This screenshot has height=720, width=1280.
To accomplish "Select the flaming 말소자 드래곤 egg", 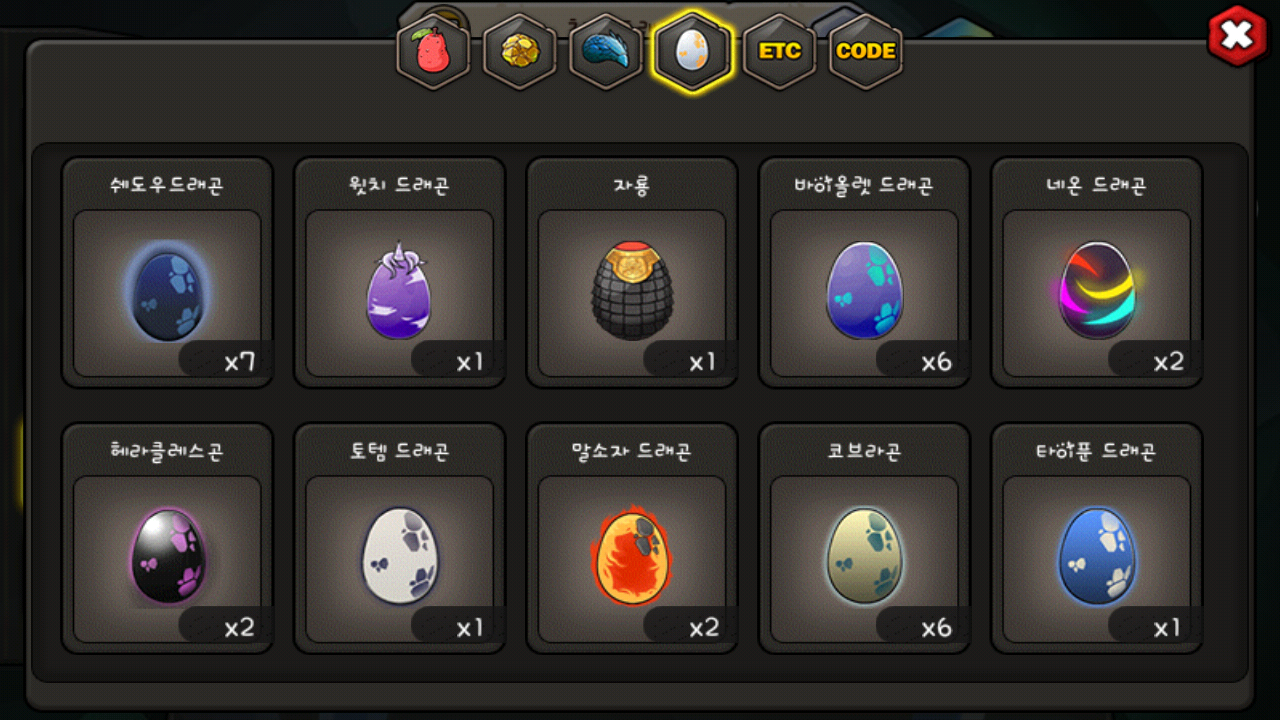I will pos(632,558).
